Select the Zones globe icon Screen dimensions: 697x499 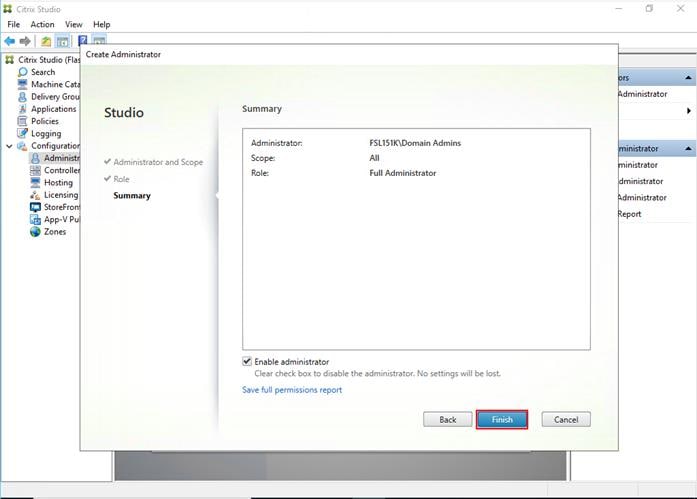[x=35, y=232]
